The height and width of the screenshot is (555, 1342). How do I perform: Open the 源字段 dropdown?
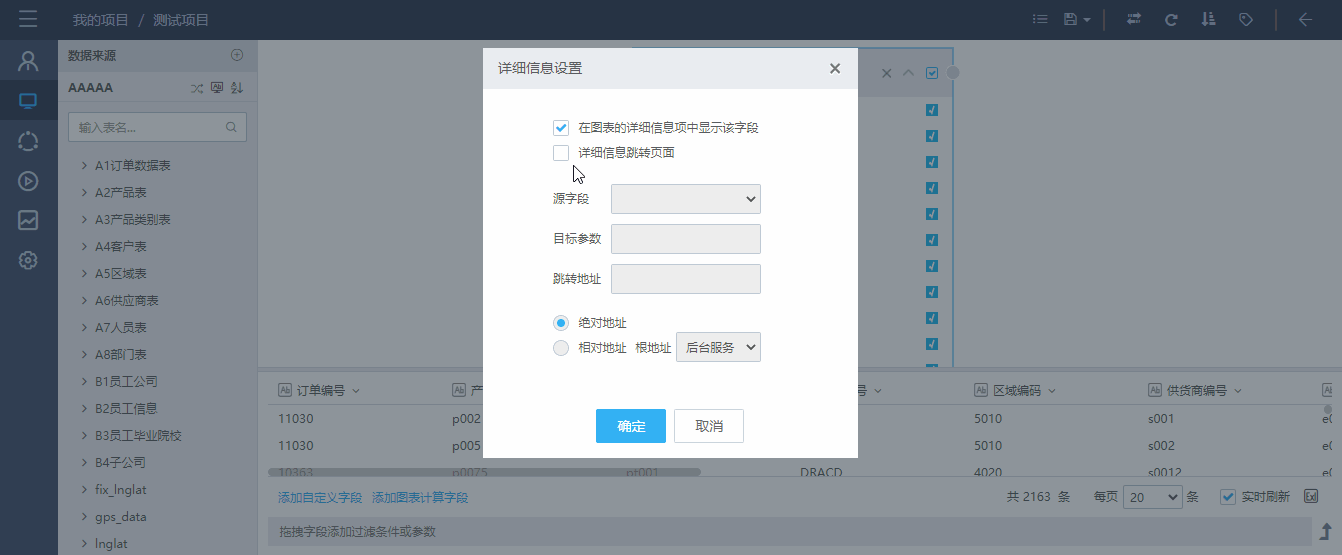click(x=685, y=199)
